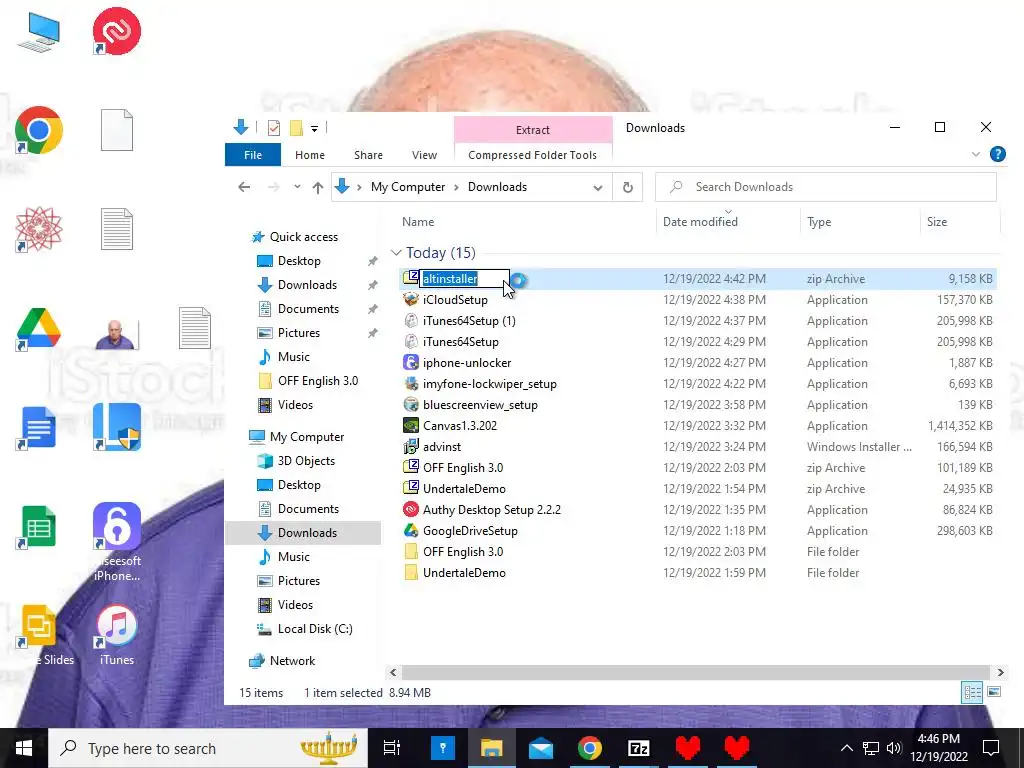Switch to the Share ribbon tab
This screenshot has height=768, width=1024.
[368, 155]
